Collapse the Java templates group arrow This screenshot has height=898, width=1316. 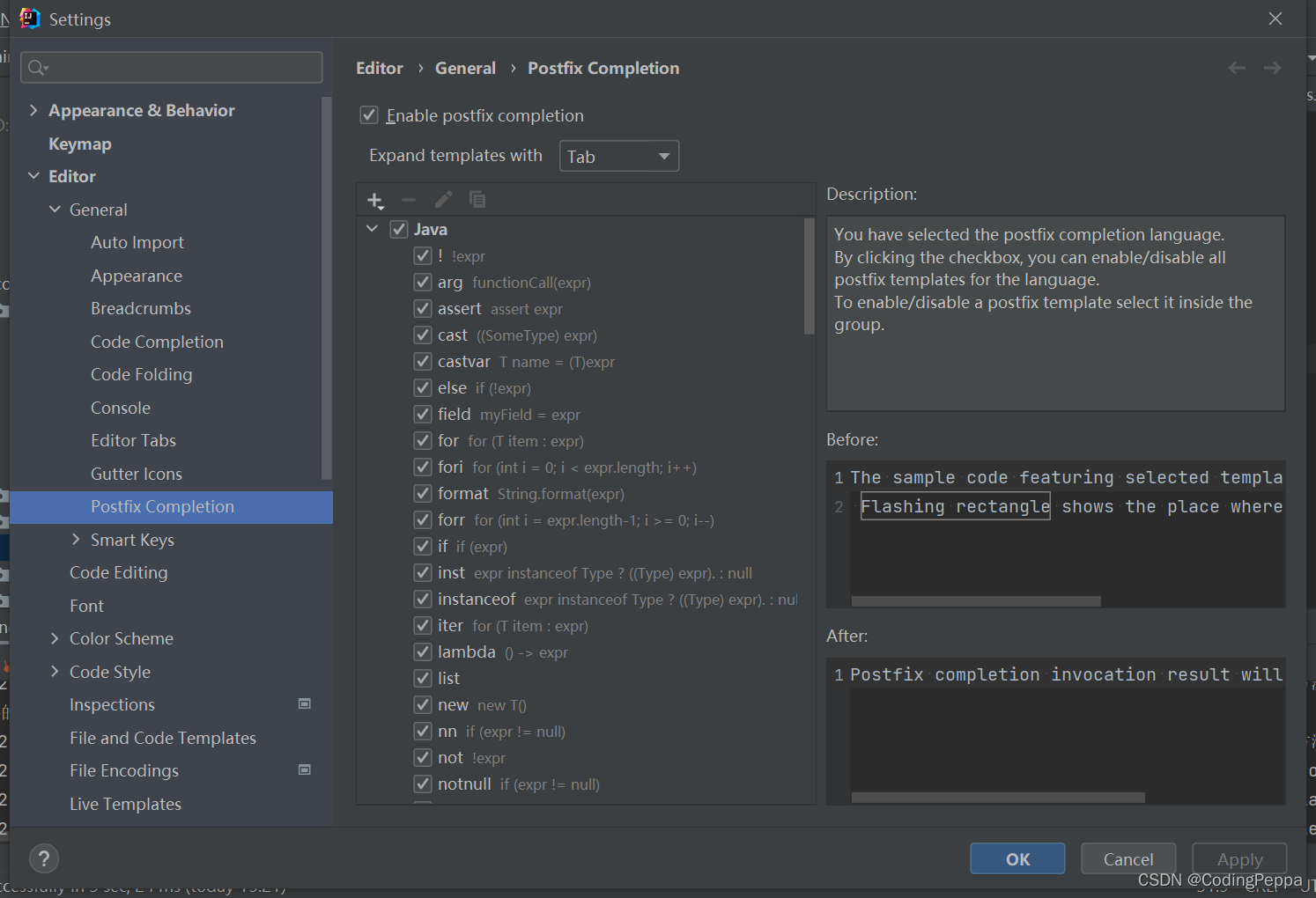[372, 229]
